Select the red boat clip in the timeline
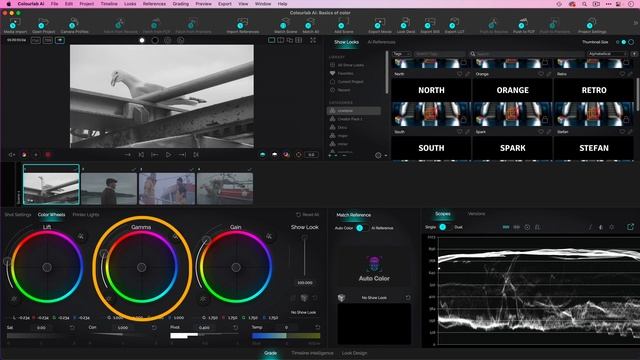The width and height of the screenshot is (640, 360). click(x=225, y=188)
